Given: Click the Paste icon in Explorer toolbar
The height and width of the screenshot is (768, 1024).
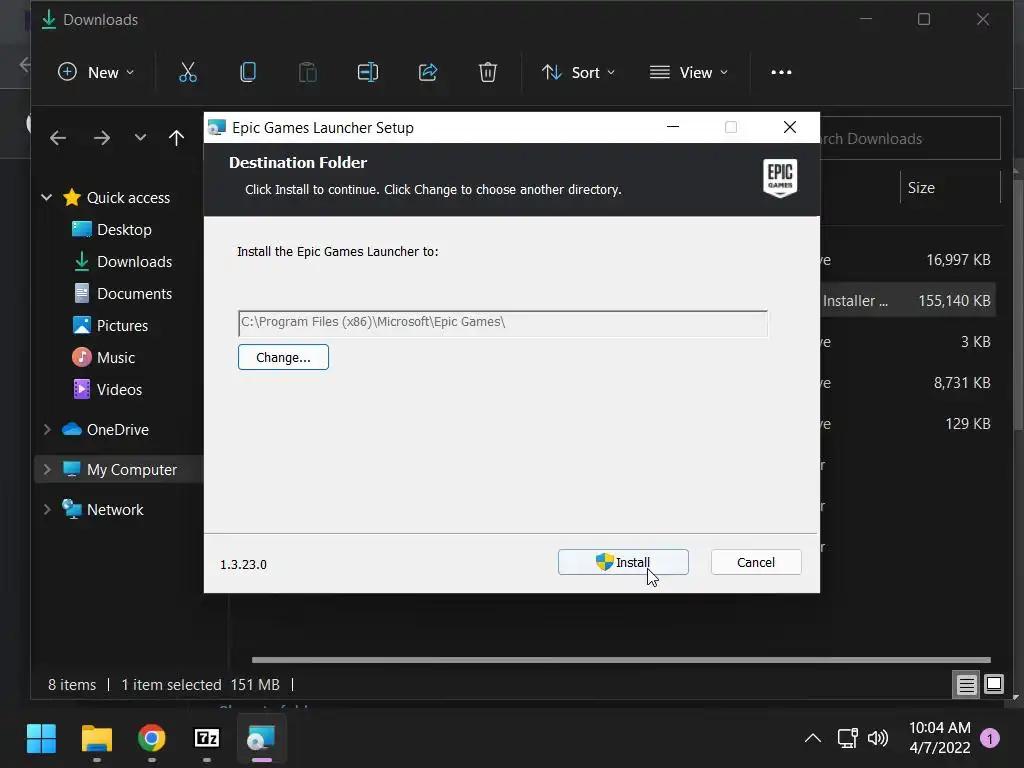Looking at the screenshot, I should (308, 72).
